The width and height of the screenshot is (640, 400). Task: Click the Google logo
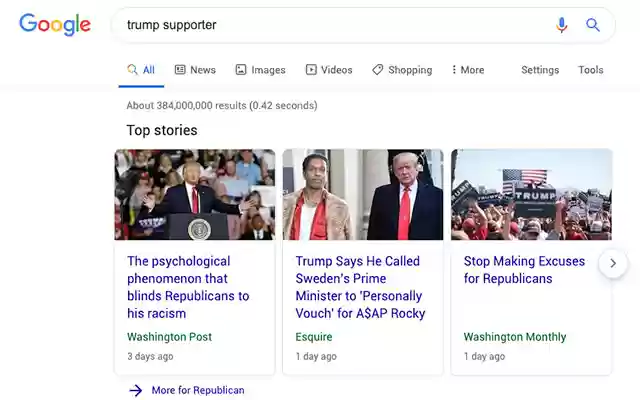(54, 25)
